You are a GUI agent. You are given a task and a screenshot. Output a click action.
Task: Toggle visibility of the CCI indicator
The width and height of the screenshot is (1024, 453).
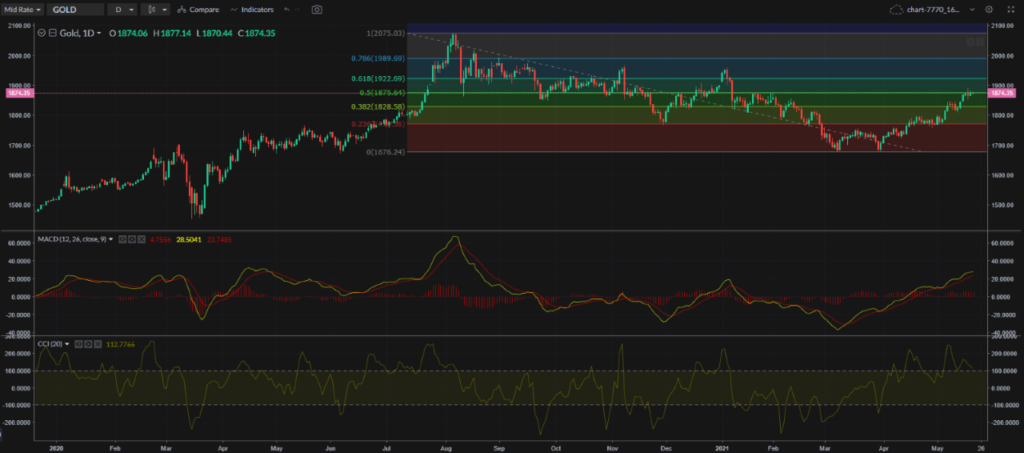77,344
